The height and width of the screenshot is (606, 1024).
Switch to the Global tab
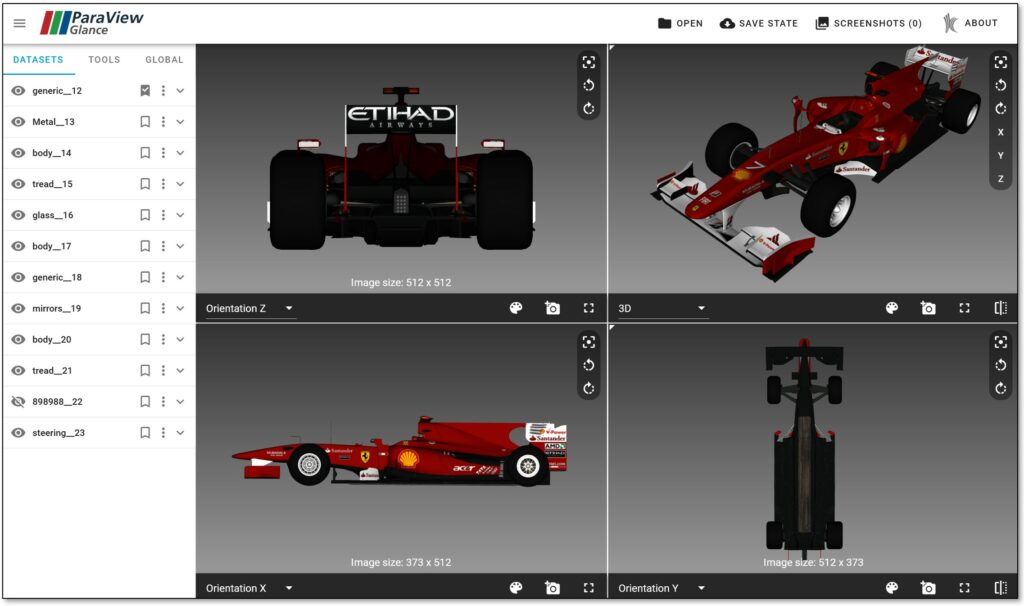coord(164,59)
